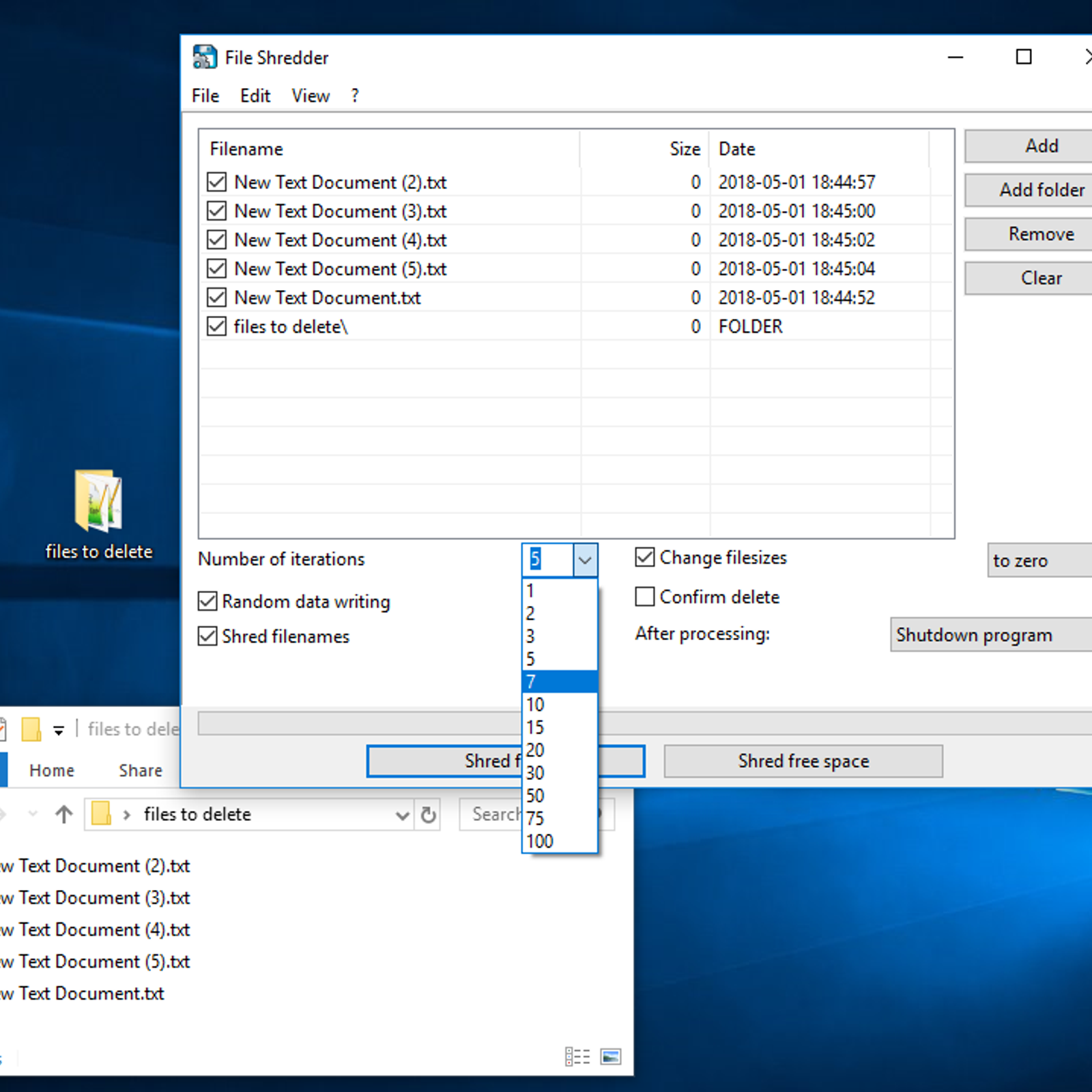Open the 'files to delete' desktop folder icon
1092x1092 pixels.
(99, 515)
